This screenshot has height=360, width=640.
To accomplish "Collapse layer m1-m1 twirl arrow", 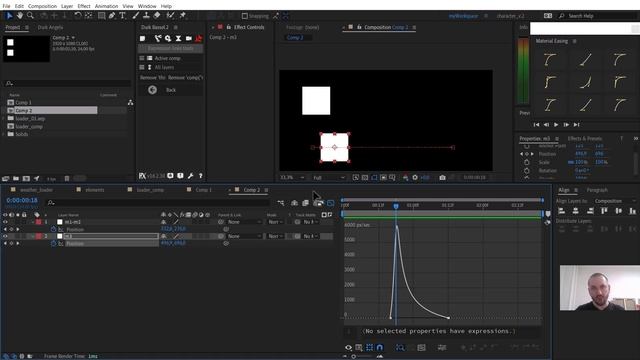I will tap(32, 222).
